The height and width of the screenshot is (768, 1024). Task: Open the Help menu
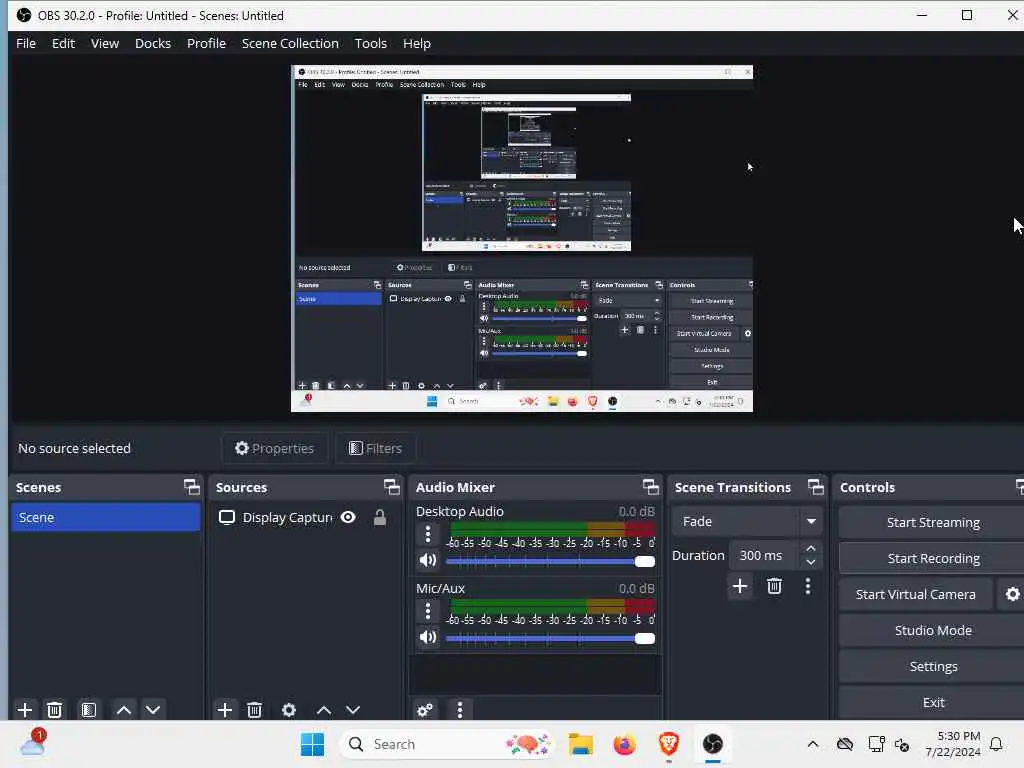pyautogui.click(x=417, y=43)
